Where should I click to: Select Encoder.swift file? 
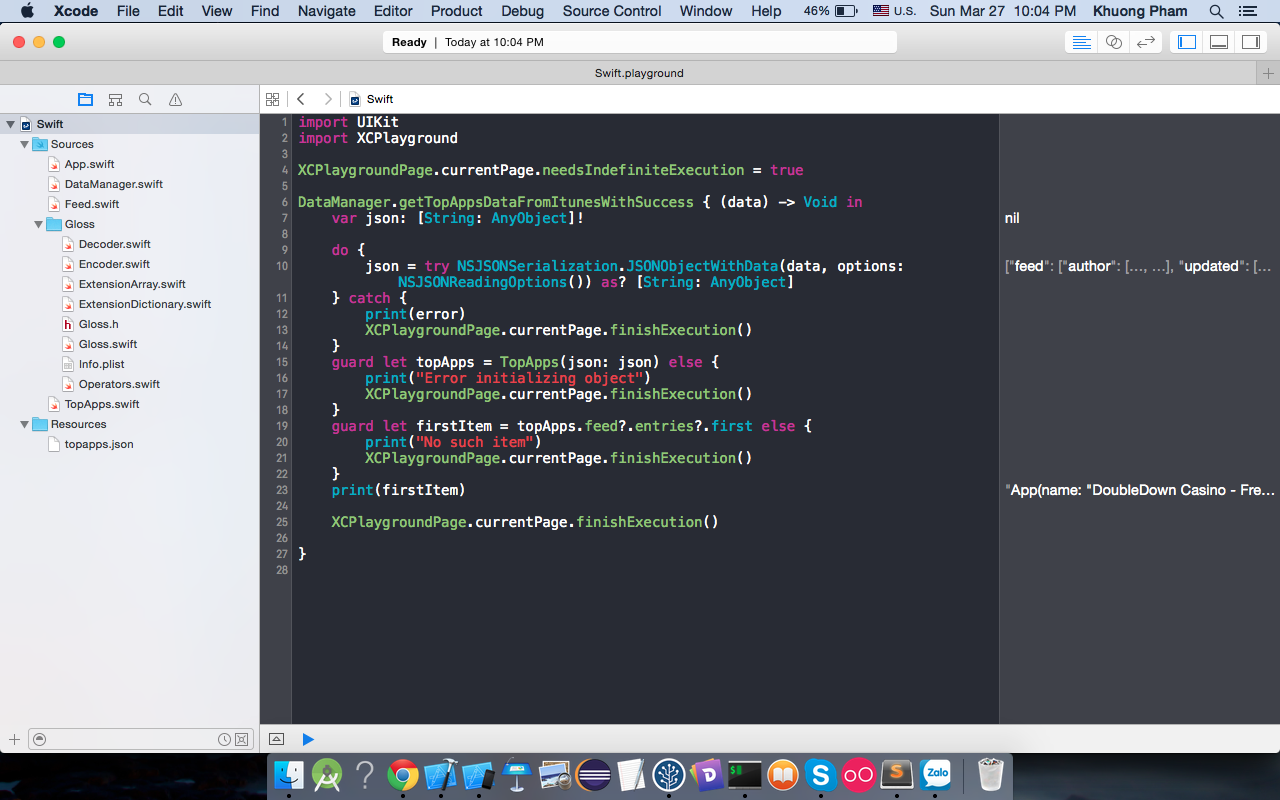[114, 264]
